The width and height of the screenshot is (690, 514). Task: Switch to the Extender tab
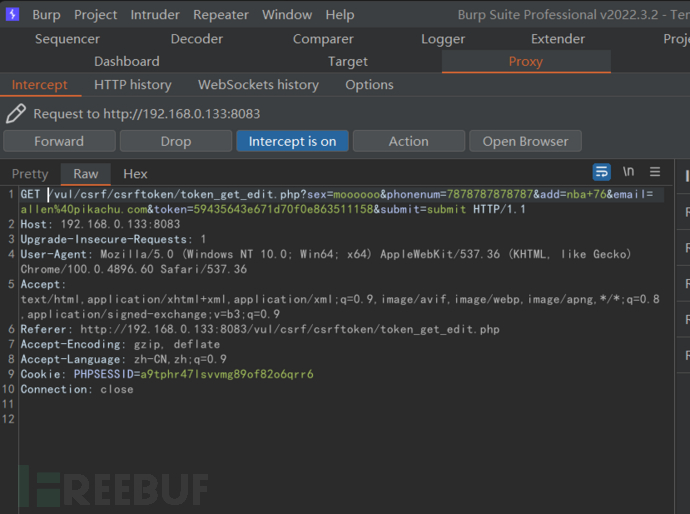tap(558, 39)
